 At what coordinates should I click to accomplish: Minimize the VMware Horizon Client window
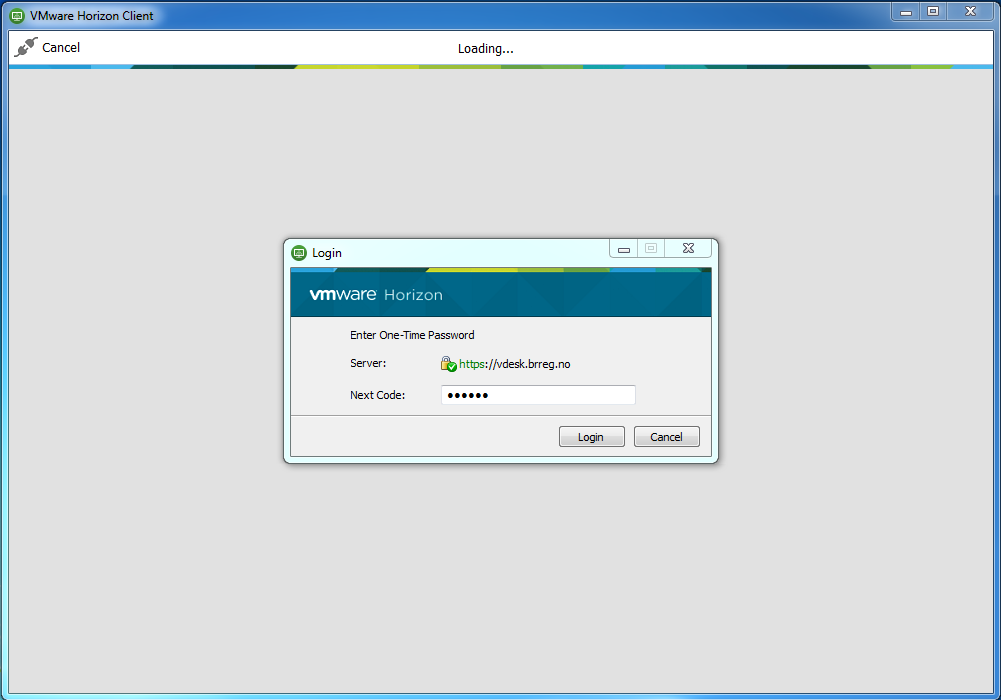pyautogui.click(x=906, y=11)
